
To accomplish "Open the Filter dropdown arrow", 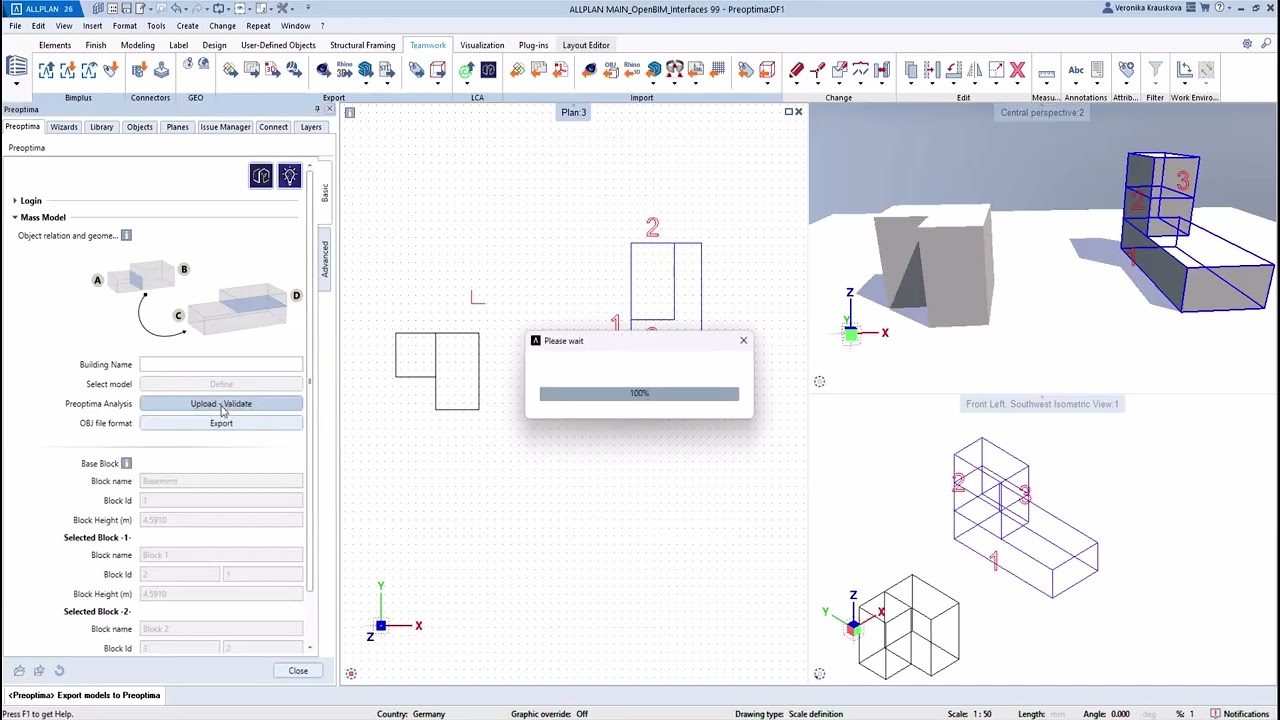I will [1155, 83].
